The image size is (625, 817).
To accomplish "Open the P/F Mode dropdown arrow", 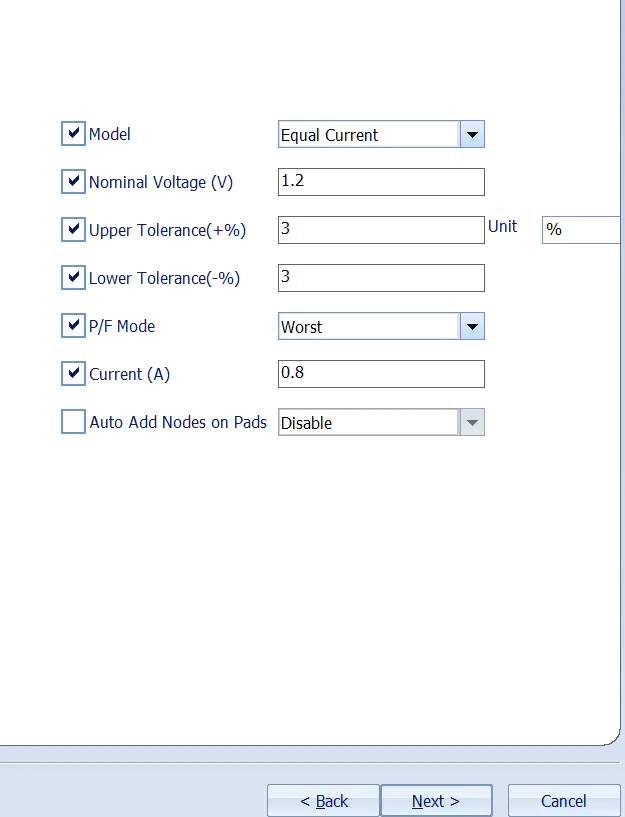I will coord(472,327).
